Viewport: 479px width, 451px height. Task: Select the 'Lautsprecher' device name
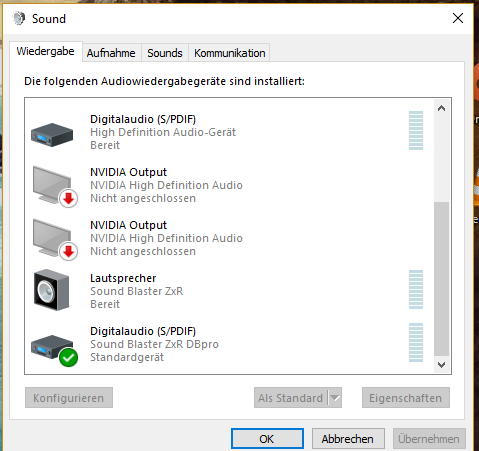coord(123,278)
